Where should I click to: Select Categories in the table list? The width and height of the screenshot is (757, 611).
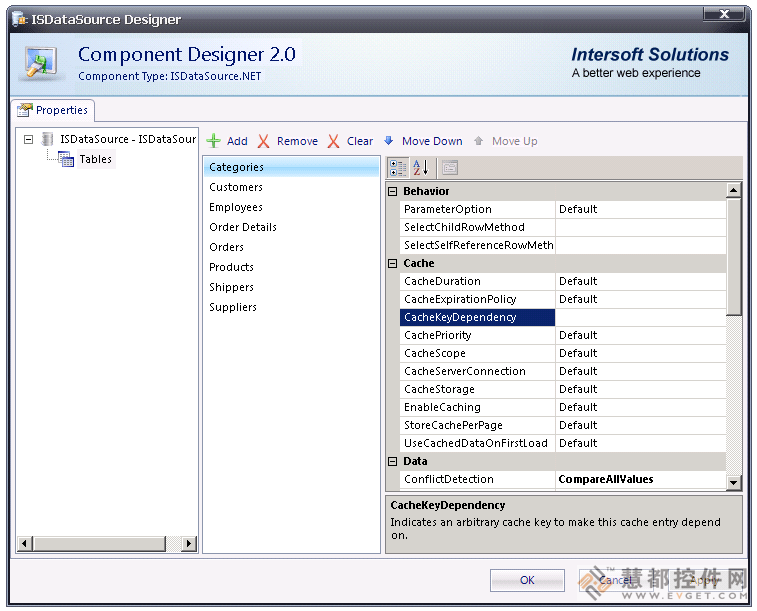pyautogui.click(x=291, y=167)
